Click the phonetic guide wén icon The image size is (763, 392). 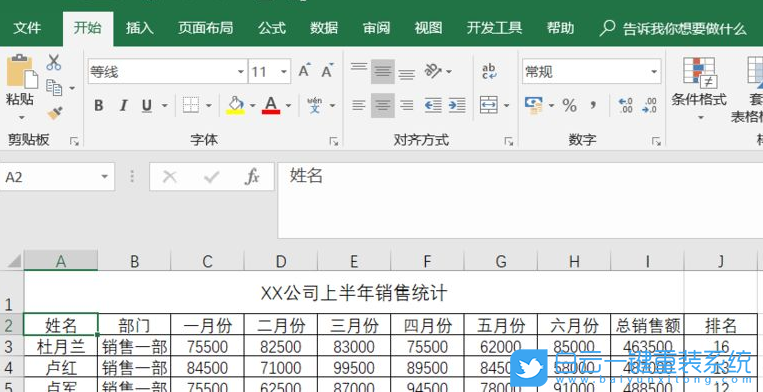pyautogui.click(x=315, y=105)
